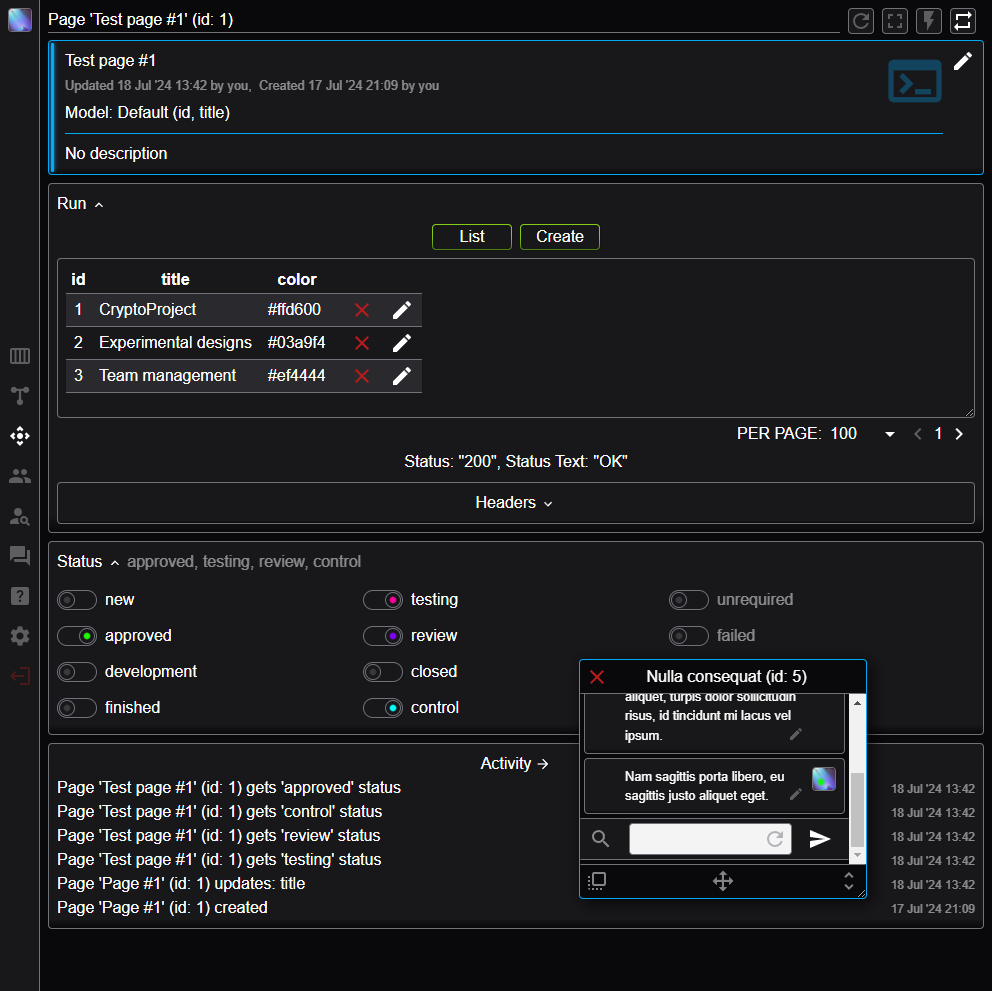992x991 pixels.
Task: Click the lightning bolt icon in top toolbar
Action: point(929,21)
